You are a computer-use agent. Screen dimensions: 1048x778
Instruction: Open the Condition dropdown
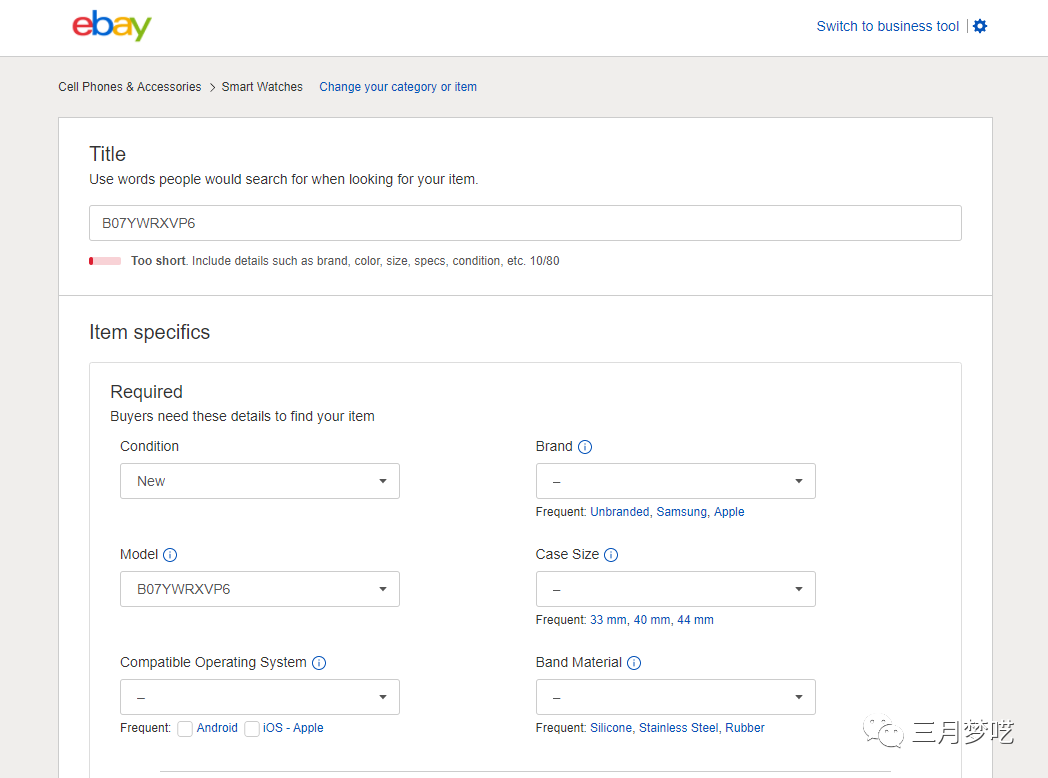pyautogui.click(x=260, y=481)
